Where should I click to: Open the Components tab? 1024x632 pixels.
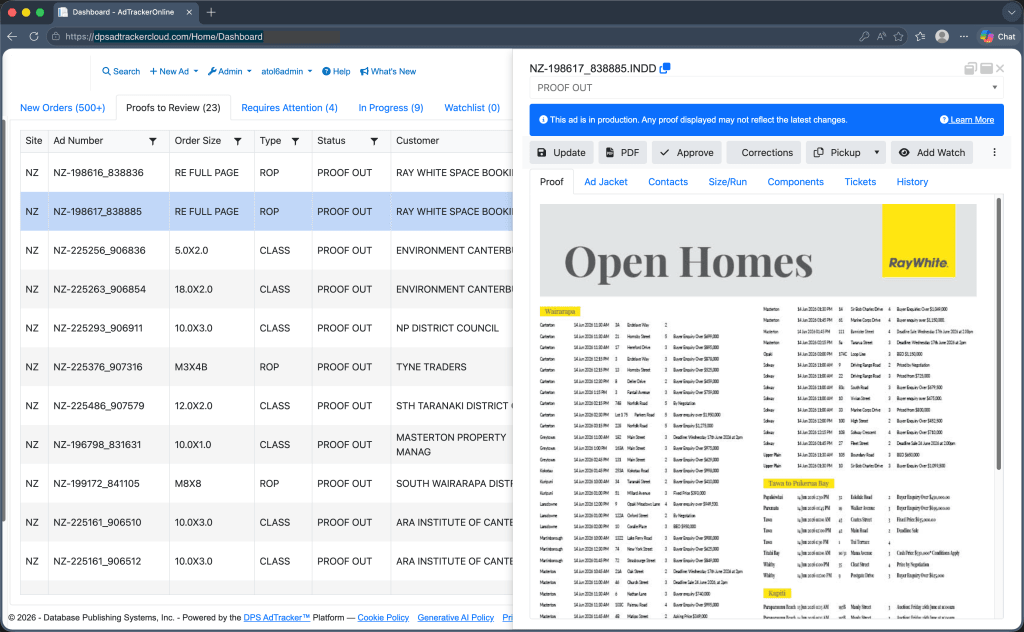pyautogui.click(x=795, y=182)
